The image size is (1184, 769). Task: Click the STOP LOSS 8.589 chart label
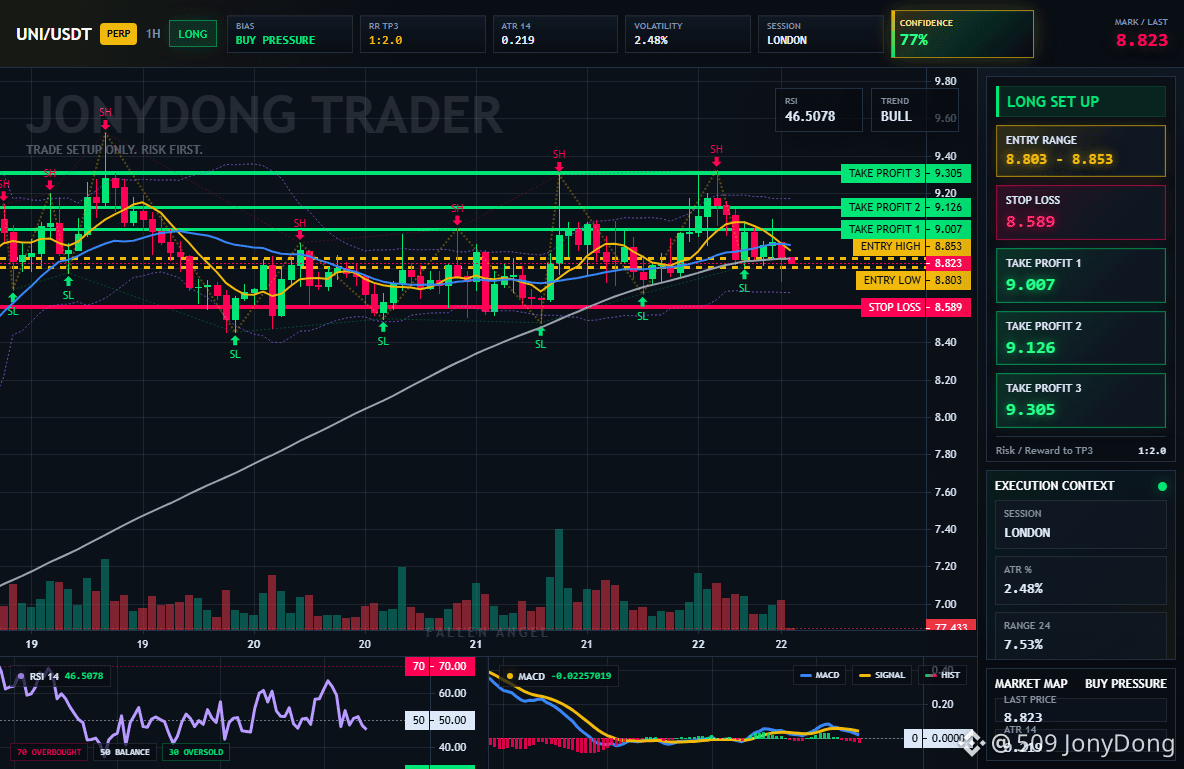pyautogui.click(x=916, y=307)
